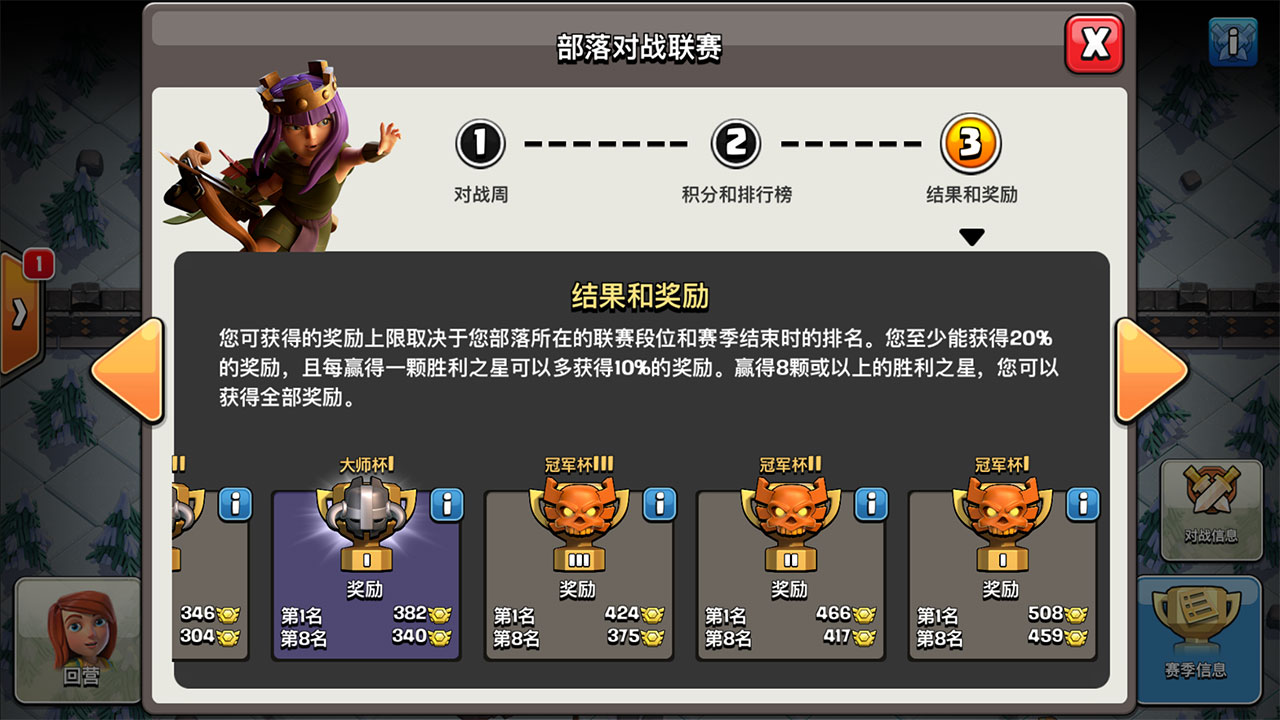Image resolution: width=1280 pixels, height=720 pixels.
Task: Click the info icon on 冠军杯II card
Action: click(871, 504)
